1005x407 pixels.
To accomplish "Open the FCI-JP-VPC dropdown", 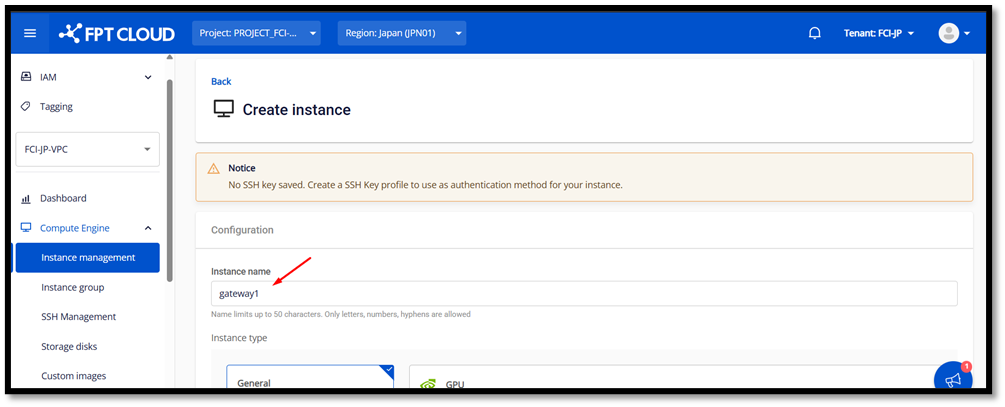I will [x=87, y=150].
